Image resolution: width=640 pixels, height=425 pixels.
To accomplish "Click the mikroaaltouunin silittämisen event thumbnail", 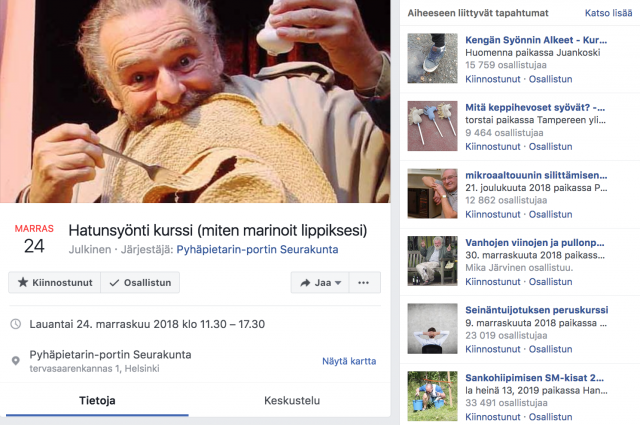I will click(x=433, y=193).
